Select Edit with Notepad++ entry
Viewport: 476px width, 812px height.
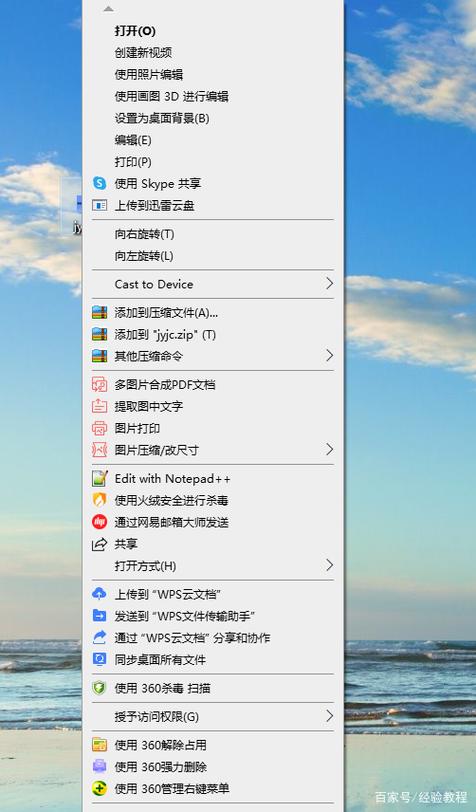(x=172, y=478)
